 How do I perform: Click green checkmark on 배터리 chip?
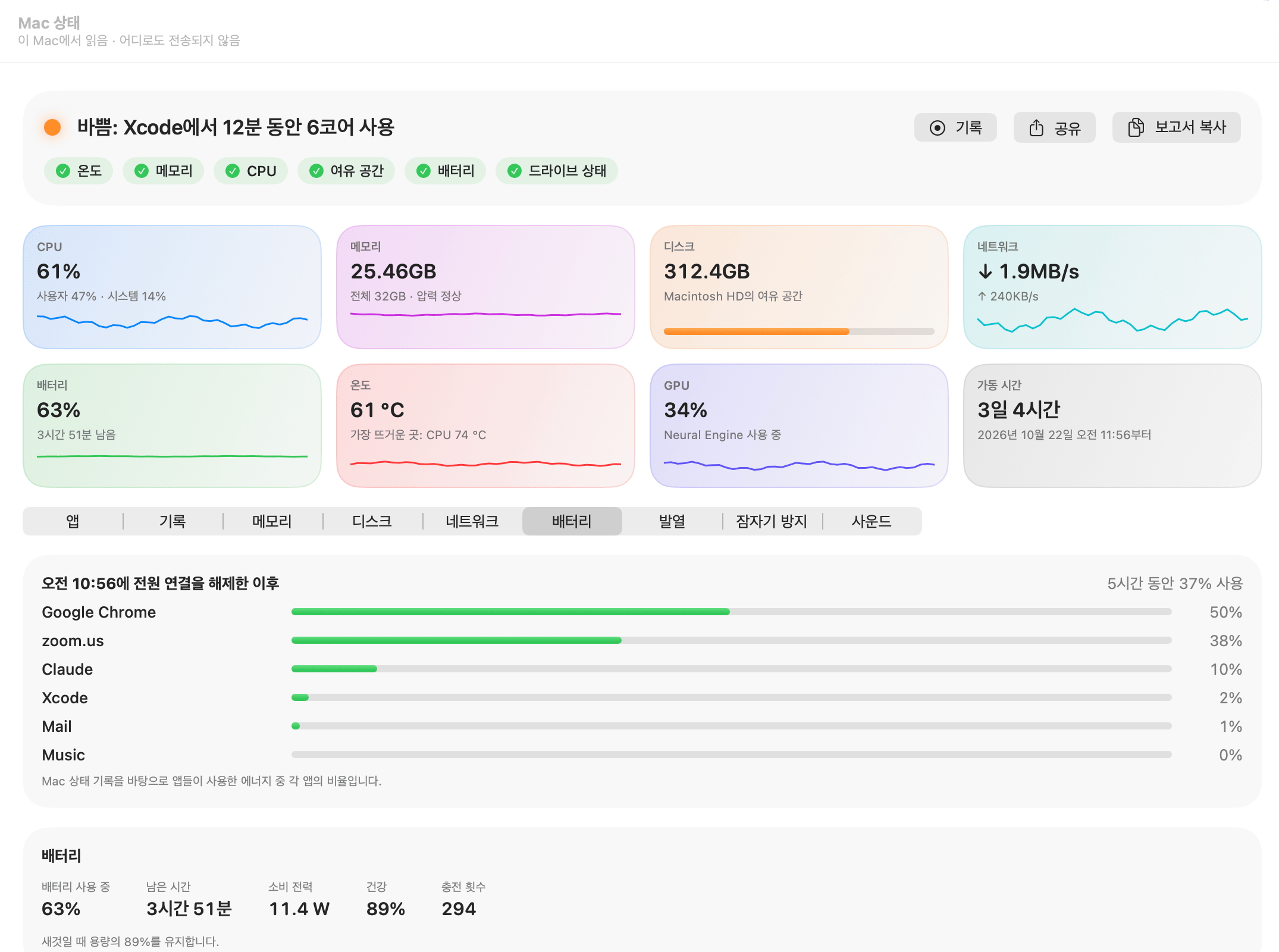tap(424, 171)
